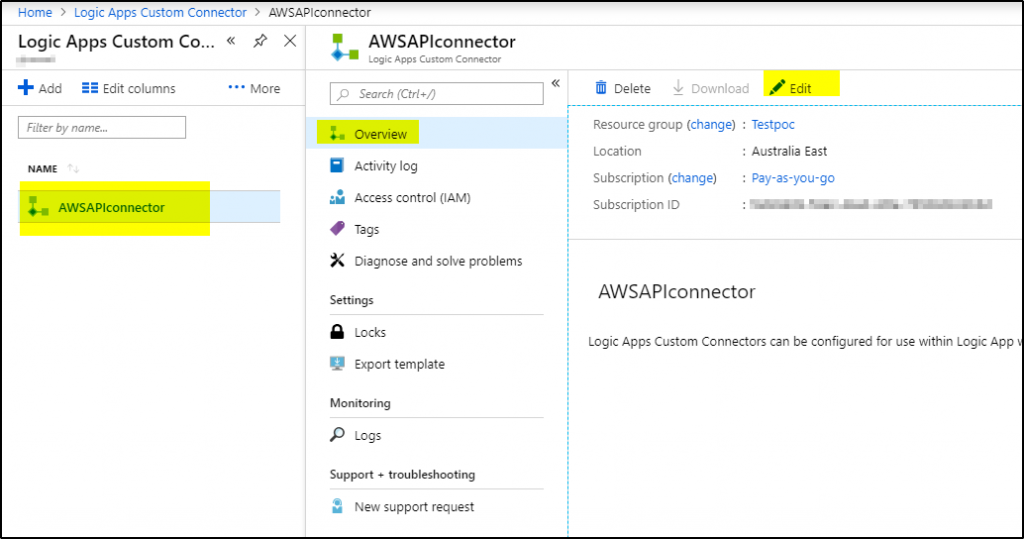Click the search magnifier icon

tap(344, 94)
